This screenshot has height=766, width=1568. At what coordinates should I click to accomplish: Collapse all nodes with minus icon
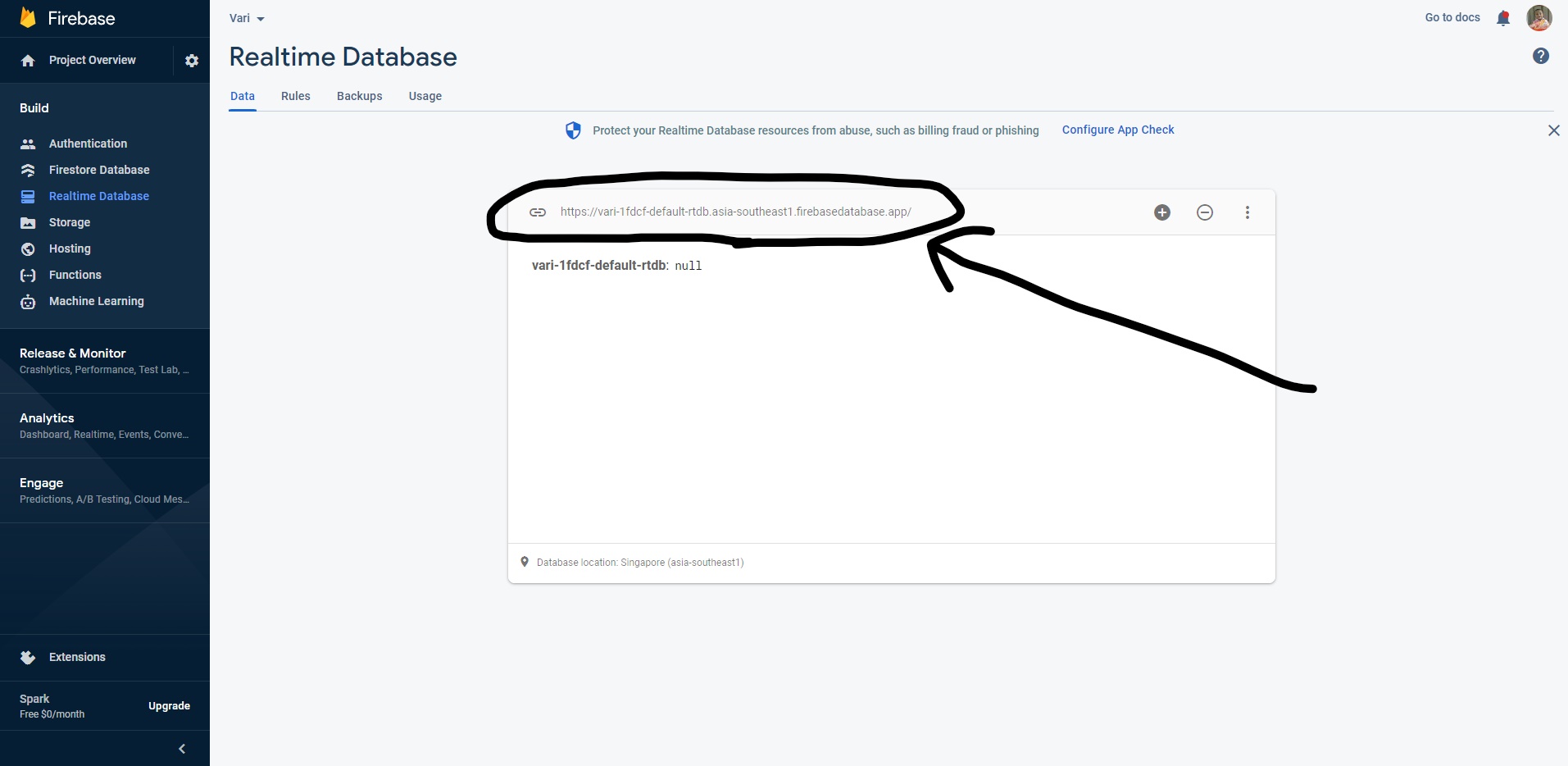1204,212
